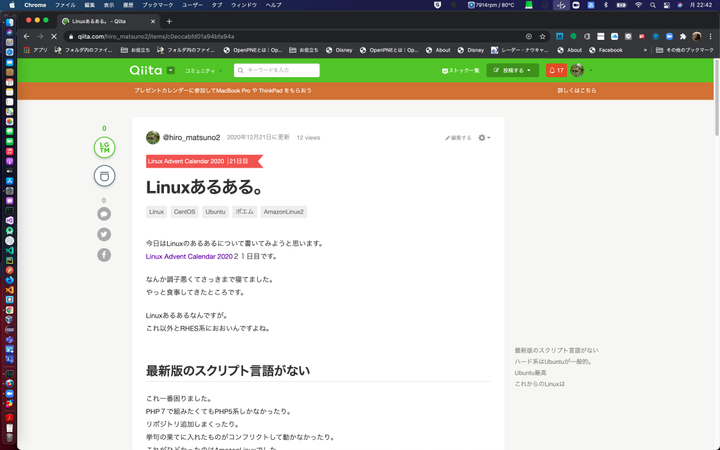The image size is (720, 450).
Task: Open the comments bubble icon
Action: coord(104,214)
